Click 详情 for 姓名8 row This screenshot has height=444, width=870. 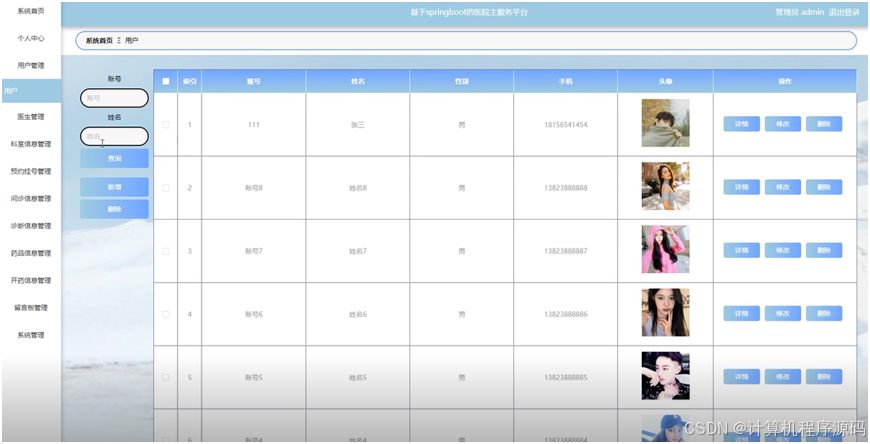[741, 187]
